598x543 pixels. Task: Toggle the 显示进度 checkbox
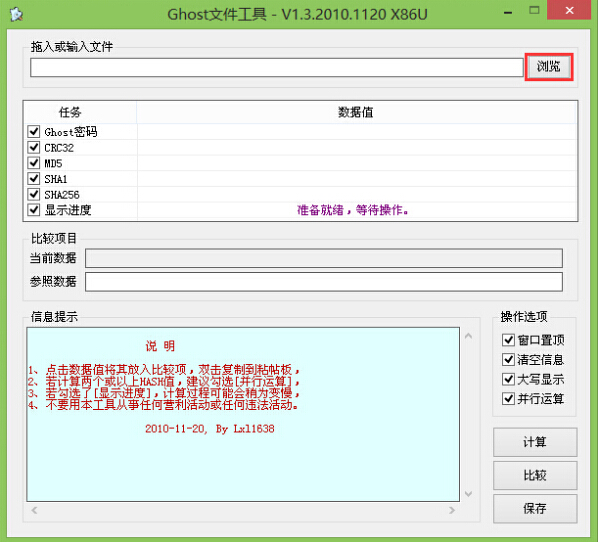34,210
